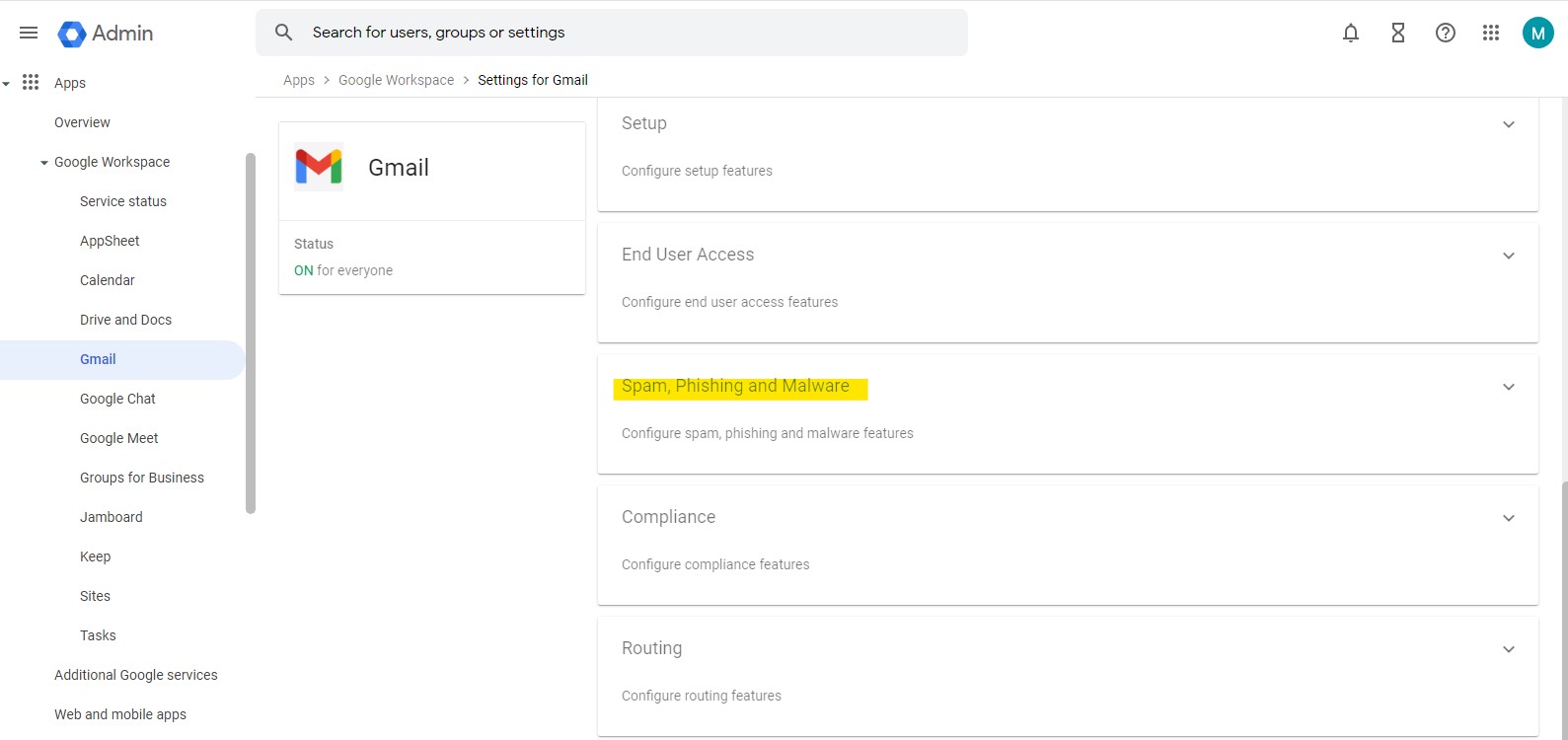Screen dimensions: 1568x740
Task: Click the Status label in Gmail card
Action: 314,244
